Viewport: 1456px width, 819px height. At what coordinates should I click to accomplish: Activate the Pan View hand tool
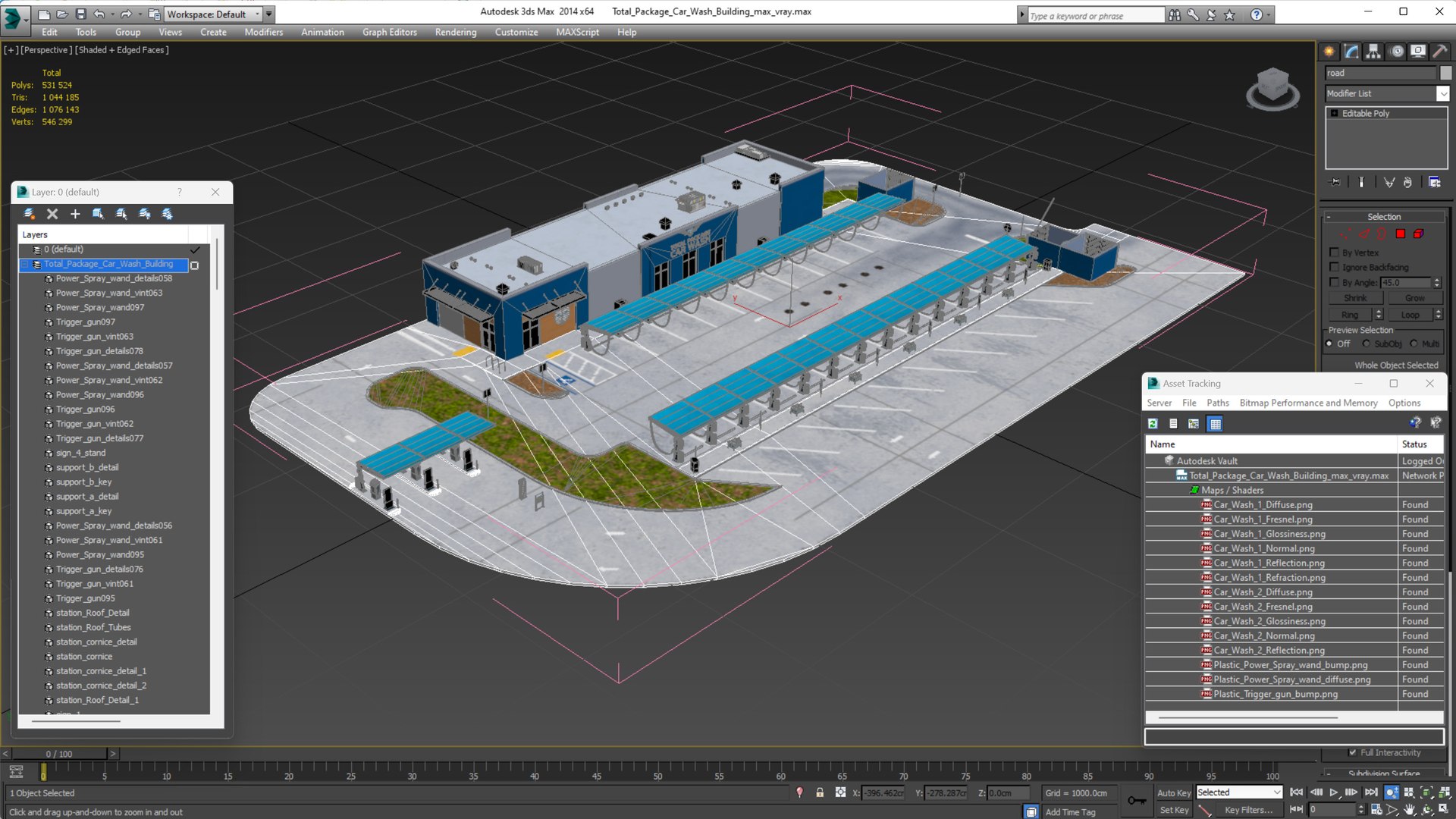point(1409,810)
